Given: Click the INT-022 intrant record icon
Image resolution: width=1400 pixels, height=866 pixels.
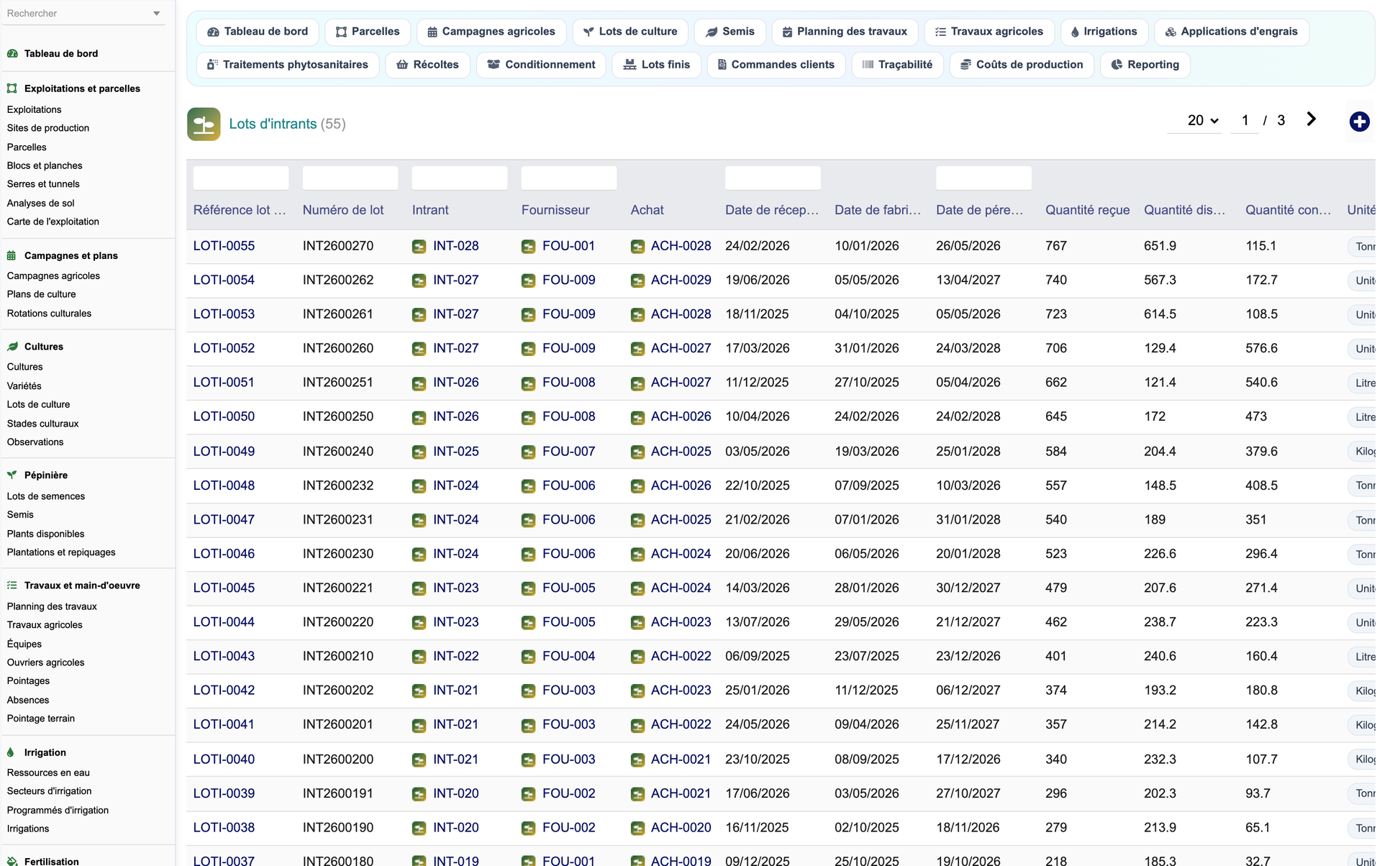Looking at the screenshot, I should click(x=419, y=657).
